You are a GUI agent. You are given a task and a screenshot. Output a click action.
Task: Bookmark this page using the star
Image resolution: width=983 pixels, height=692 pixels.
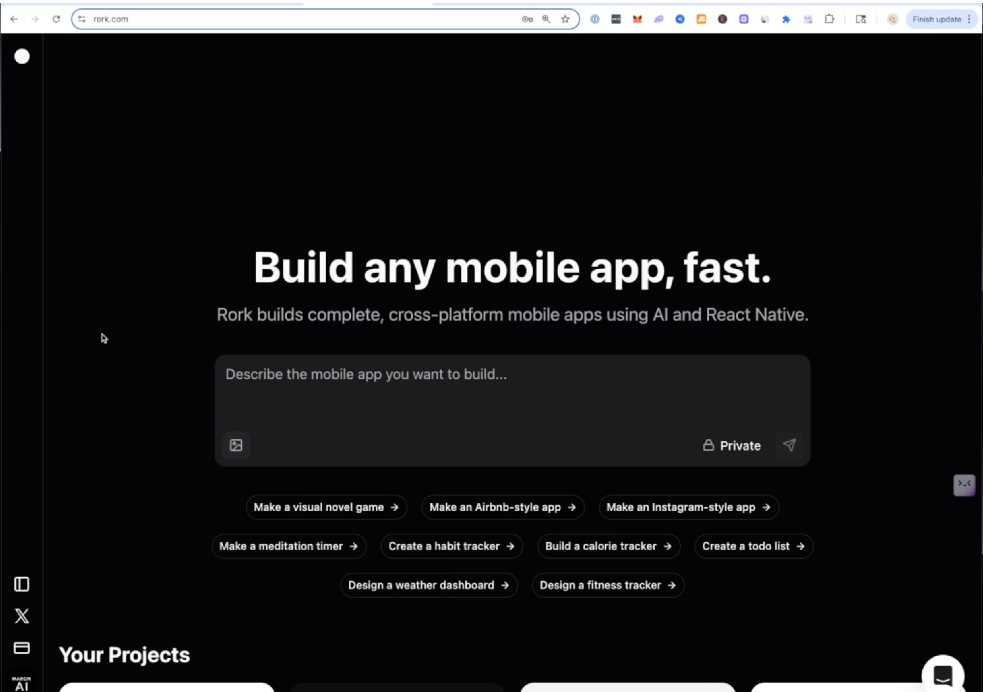(x=567, y=18)
